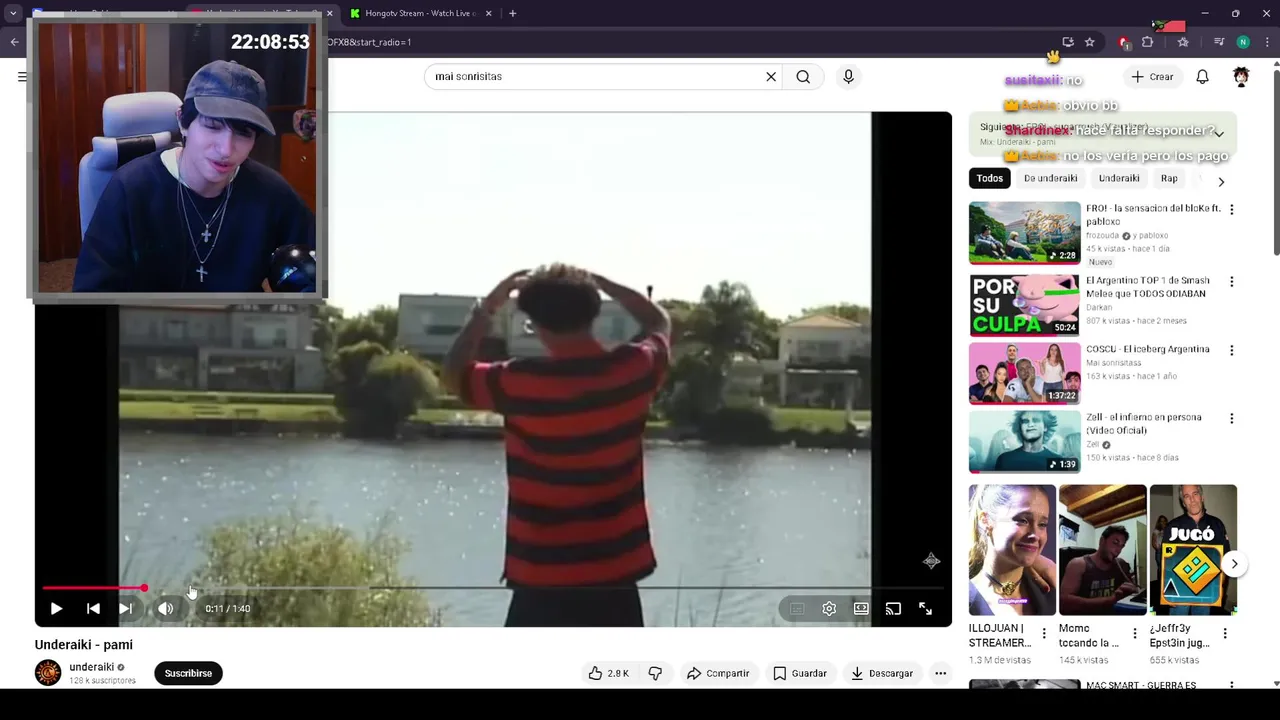Open the red extension with badge 1

(1123, 42)
